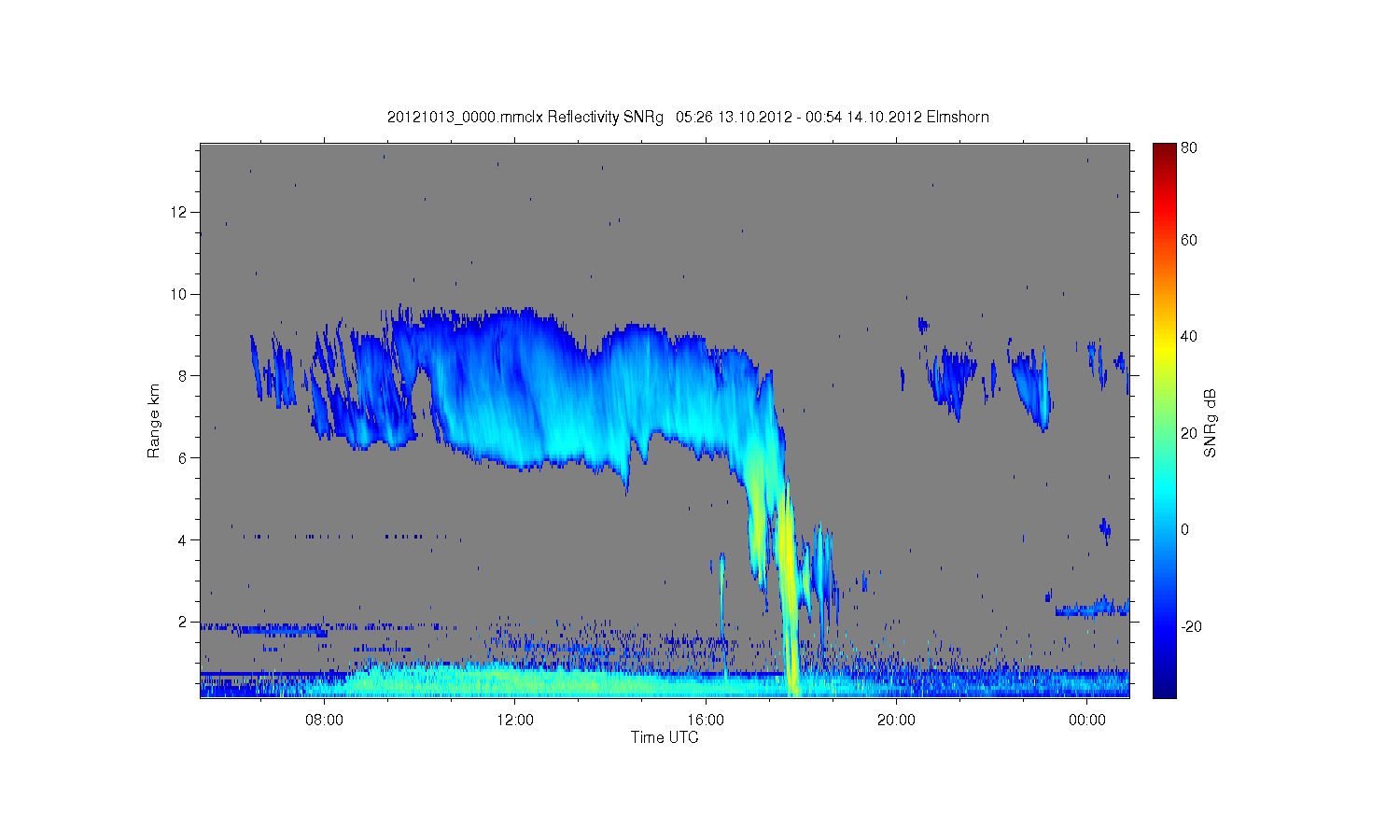
Task: Click the plot title text starting '20121013_0000.mmclx'
Action: coord(688,117)
